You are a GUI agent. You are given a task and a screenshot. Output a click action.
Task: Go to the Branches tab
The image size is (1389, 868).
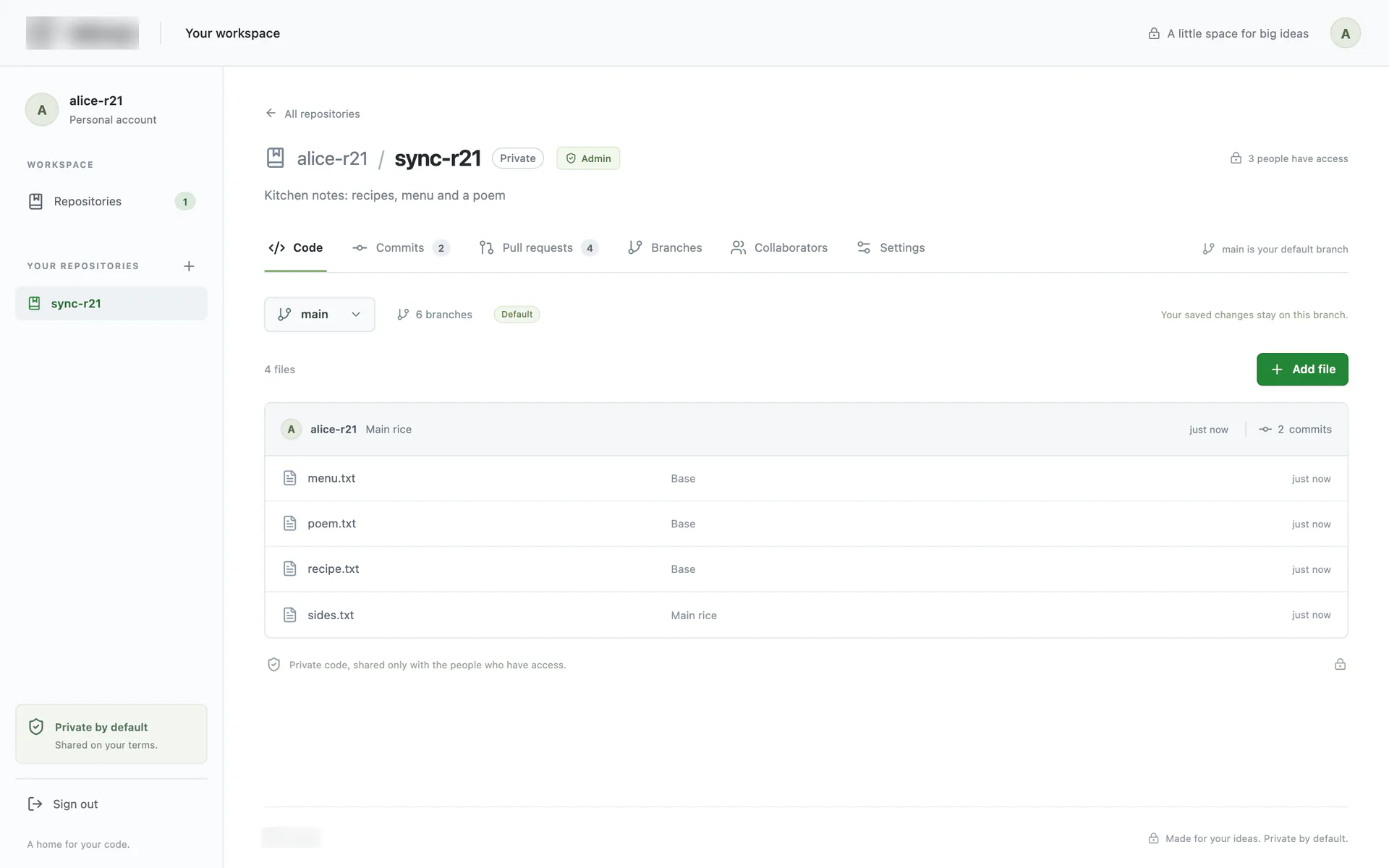pyautogui.click(x=665, y=248)
